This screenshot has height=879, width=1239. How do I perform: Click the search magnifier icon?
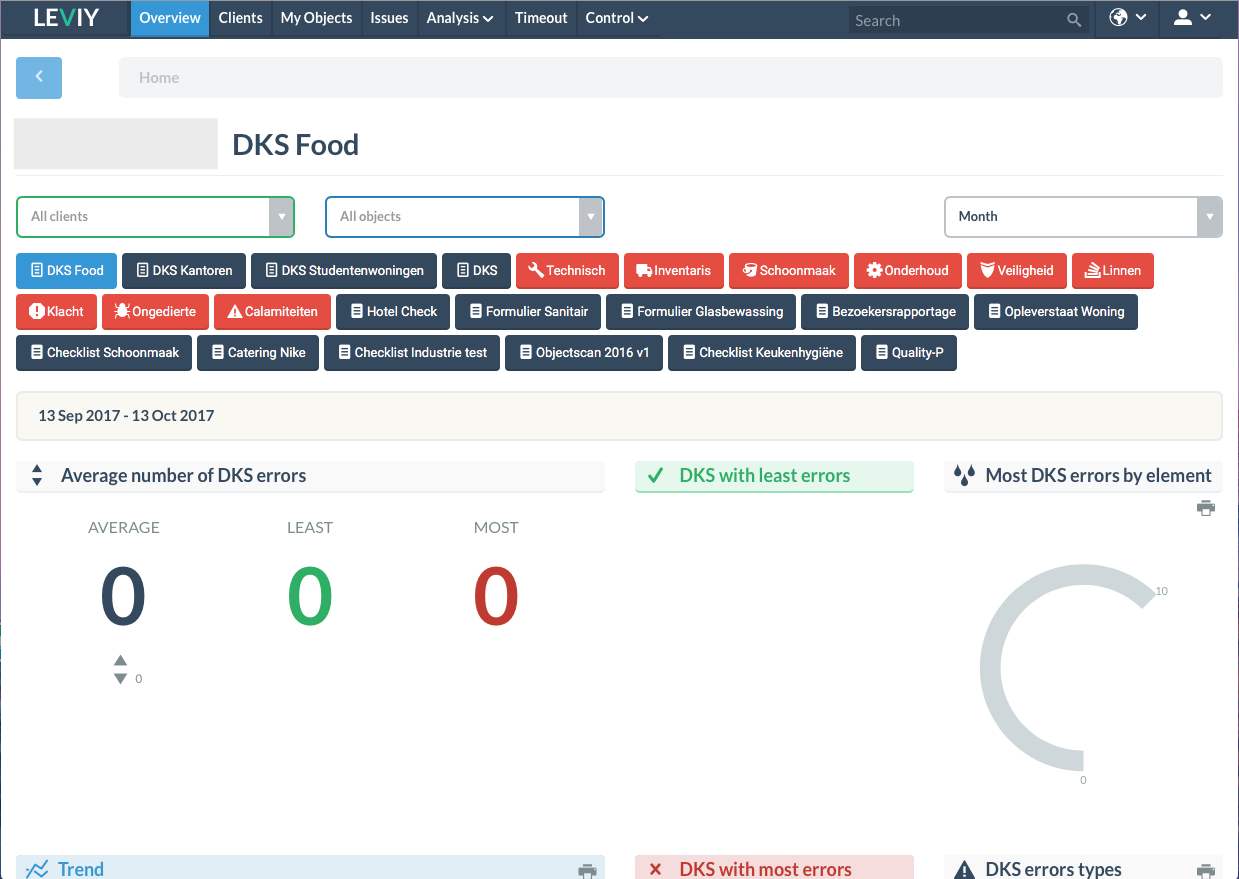[1074, 20]
